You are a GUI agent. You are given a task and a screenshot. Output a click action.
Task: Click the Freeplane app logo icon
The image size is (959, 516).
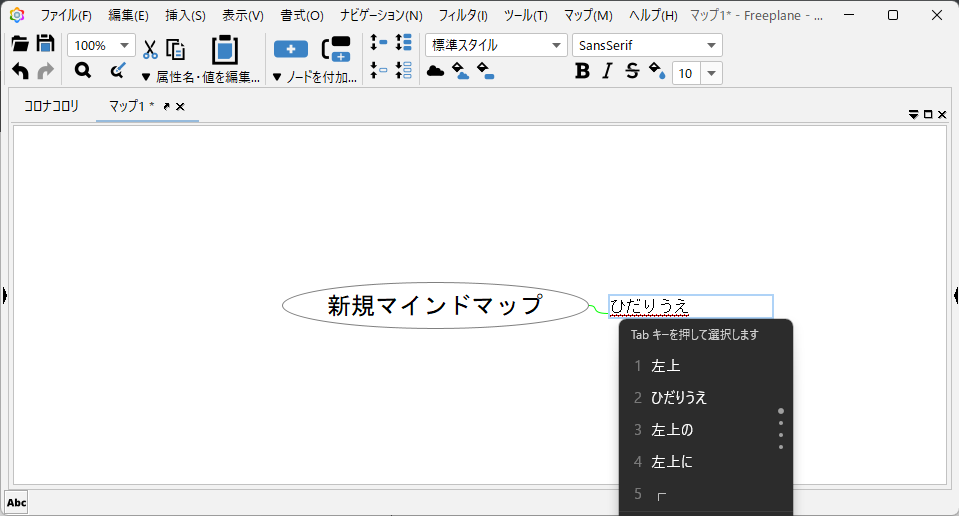pos(17,15)
